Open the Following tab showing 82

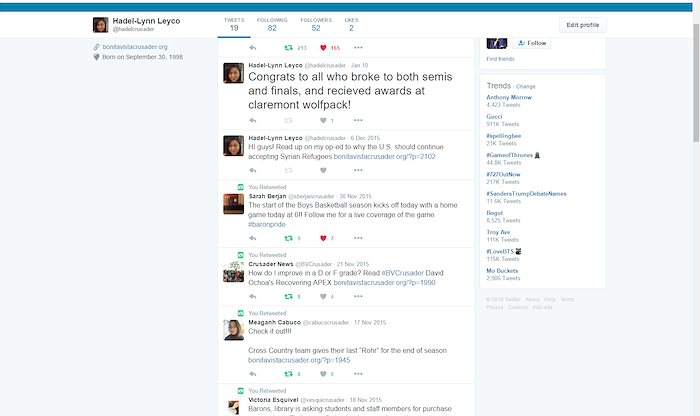[x=272, y=25]
